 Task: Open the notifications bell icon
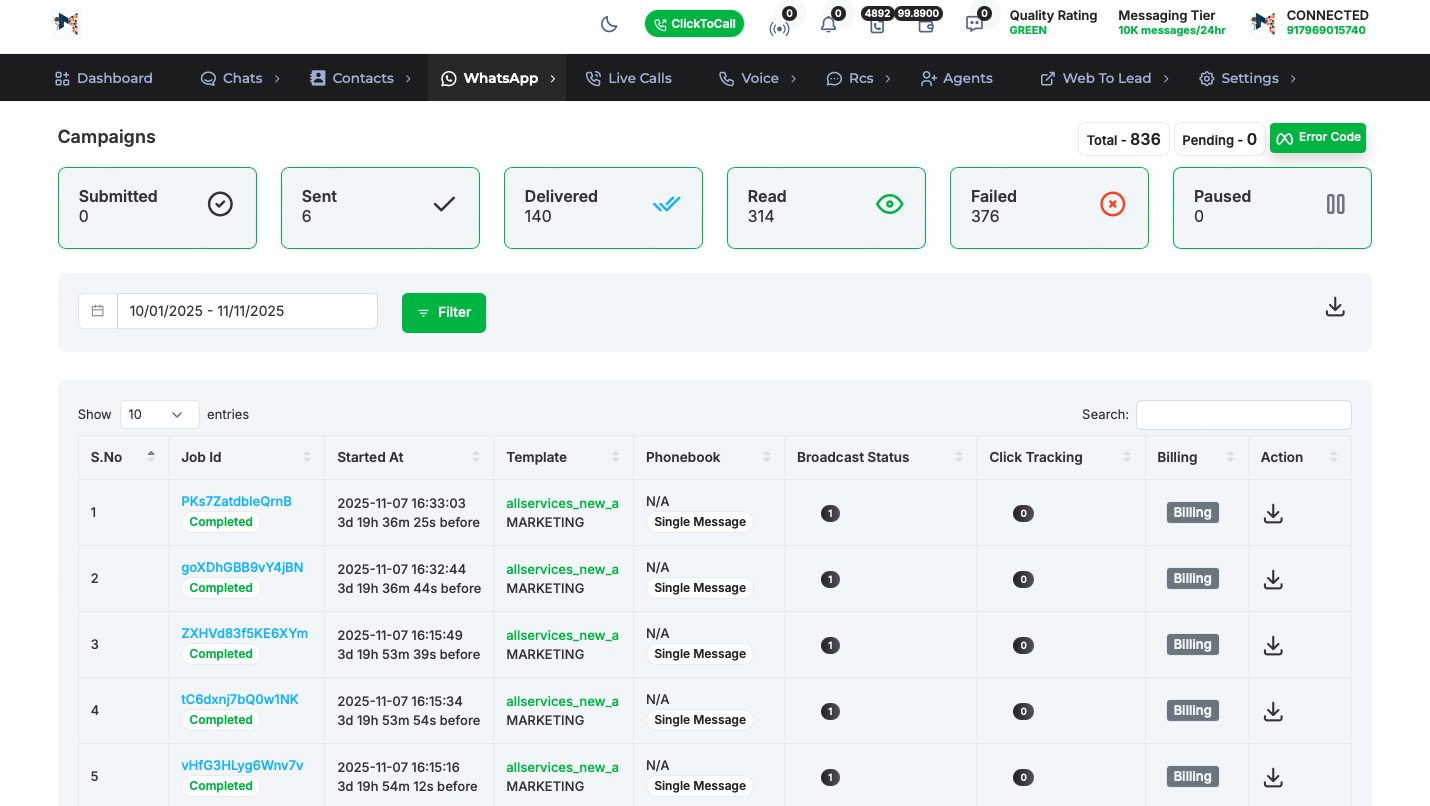tap(828, 25)
